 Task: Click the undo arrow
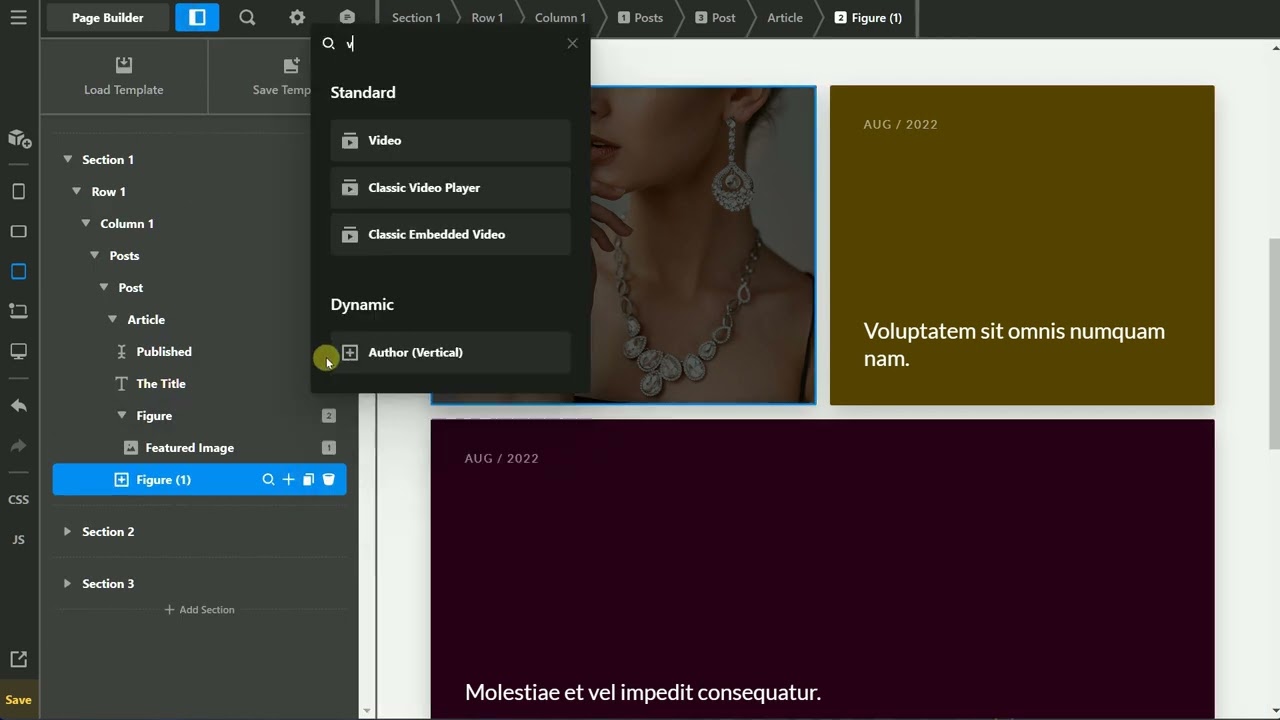pos(18,406)
